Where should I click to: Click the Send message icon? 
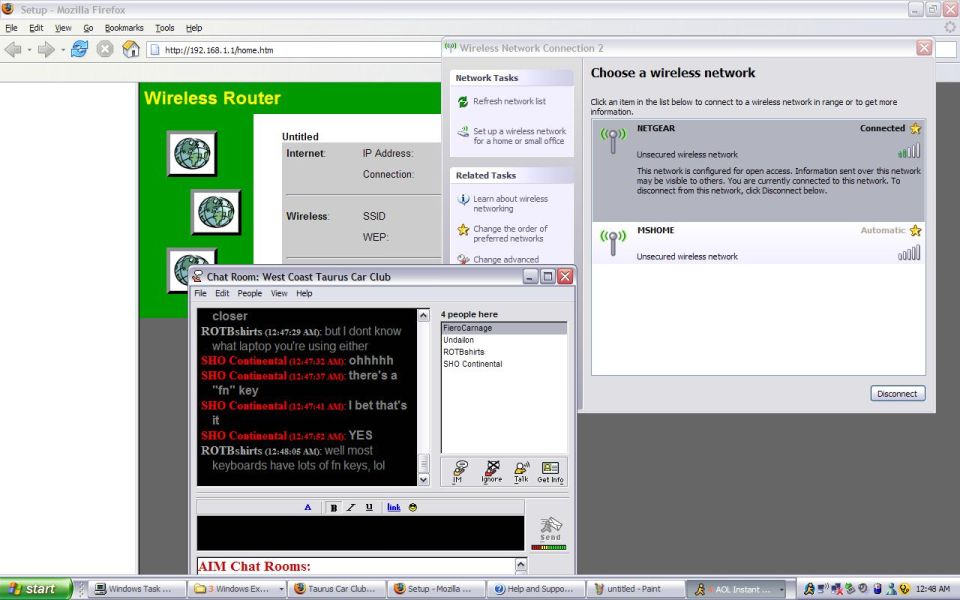pyautogui.click(x=550, y=528)
